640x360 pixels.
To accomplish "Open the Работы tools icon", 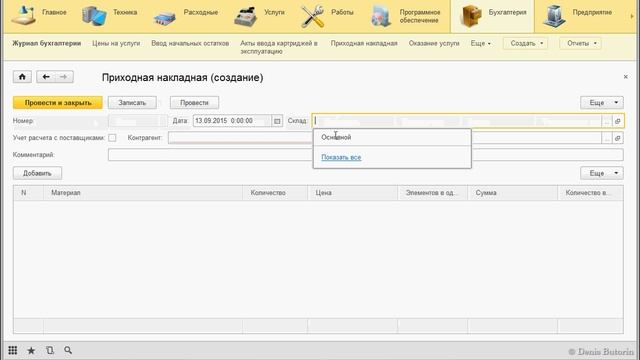I will tap(313, 16).
